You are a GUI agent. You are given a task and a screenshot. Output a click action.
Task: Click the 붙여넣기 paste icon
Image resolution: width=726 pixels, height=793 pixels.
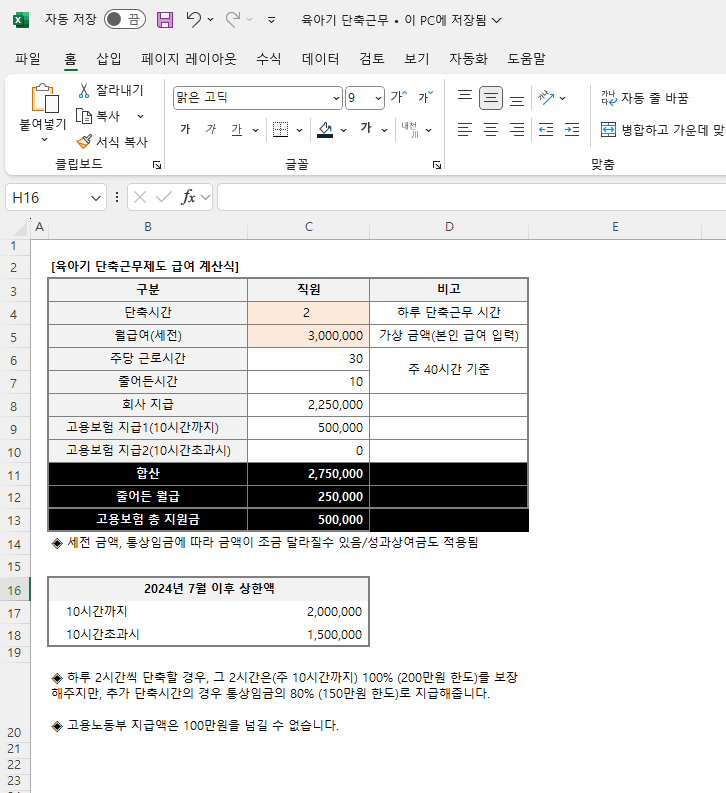coord(44,98)
